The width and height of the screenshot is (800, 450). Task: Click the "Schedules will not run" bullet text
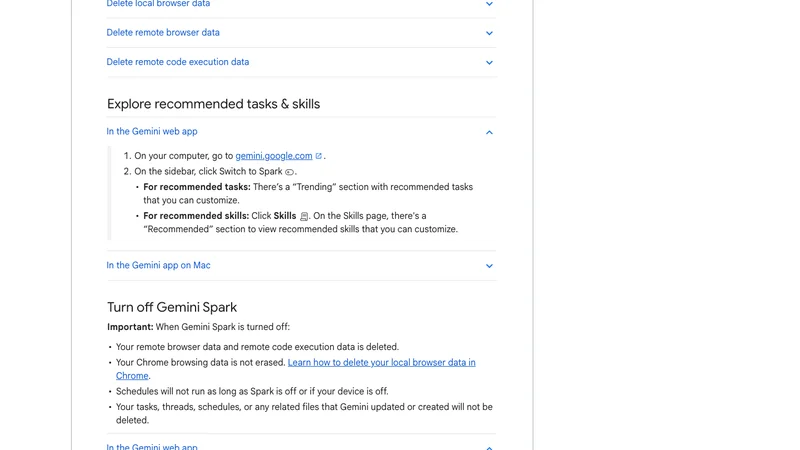252,391
